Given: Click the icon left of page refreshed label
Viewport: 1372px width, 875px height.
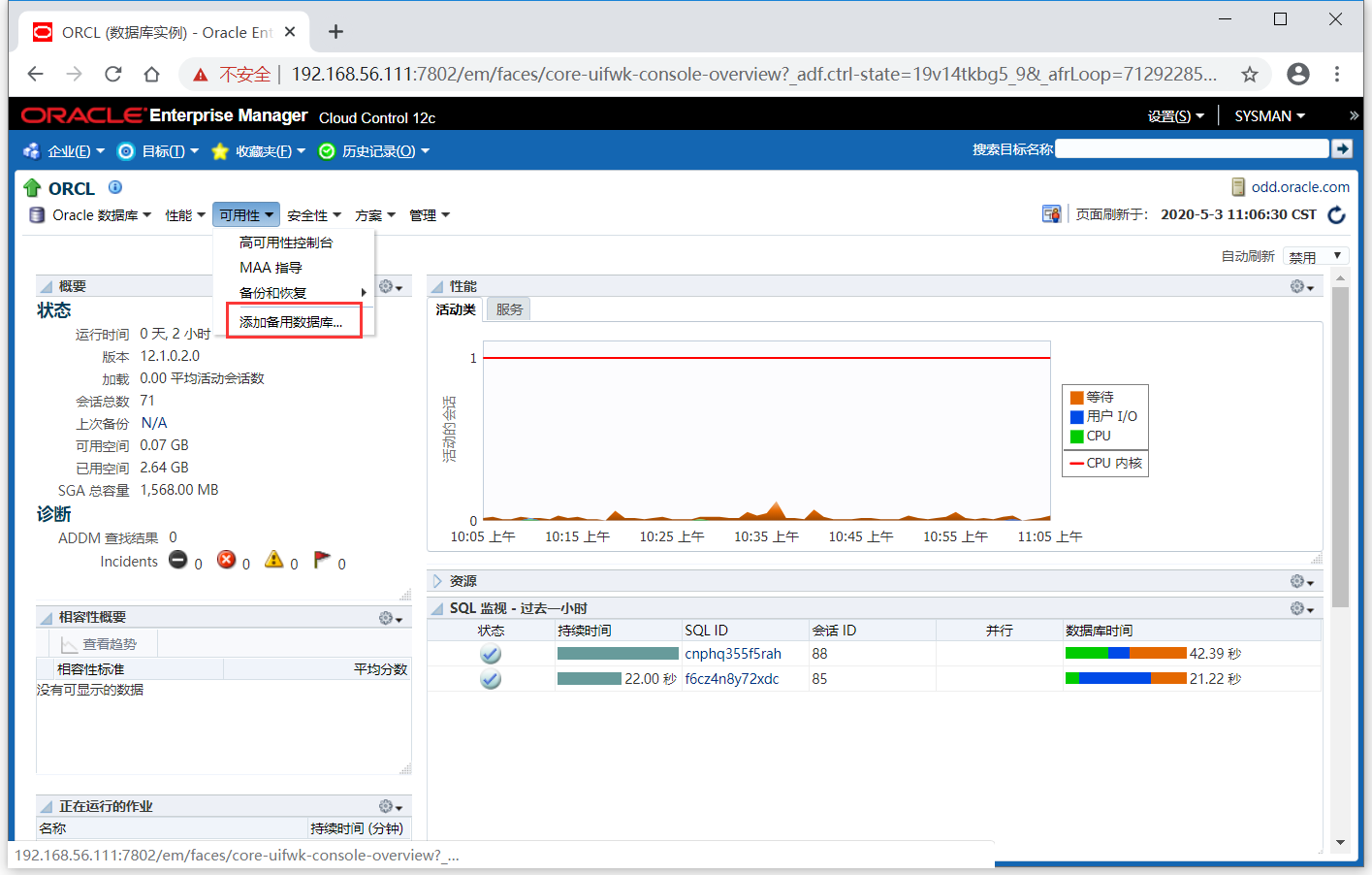Looking at the screenshot, I should [x=1051, y=214].
